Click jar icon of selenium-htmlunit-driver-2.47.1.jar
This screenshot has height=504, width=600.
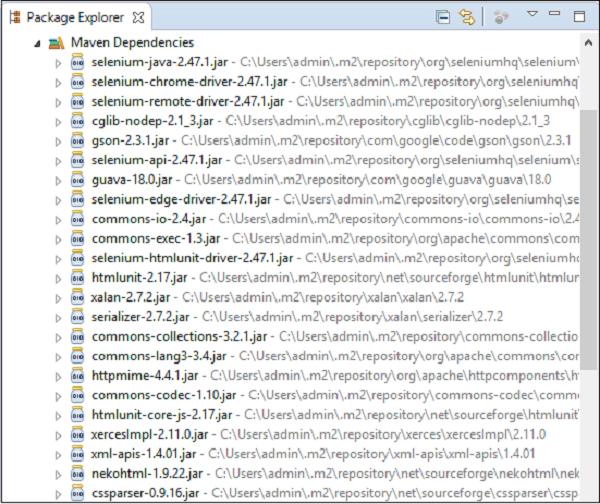[x=78, y=258]
